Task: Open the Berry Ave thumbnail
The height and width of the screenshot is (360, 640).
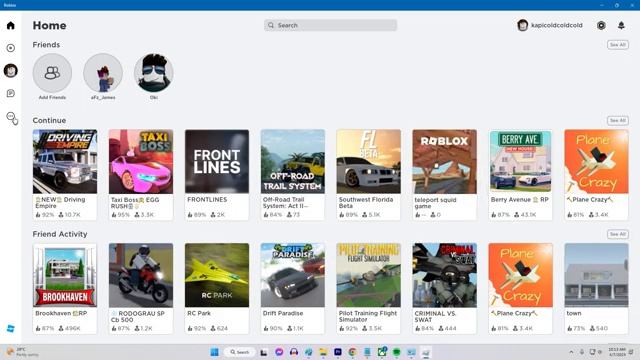Action: click(520, 162)
